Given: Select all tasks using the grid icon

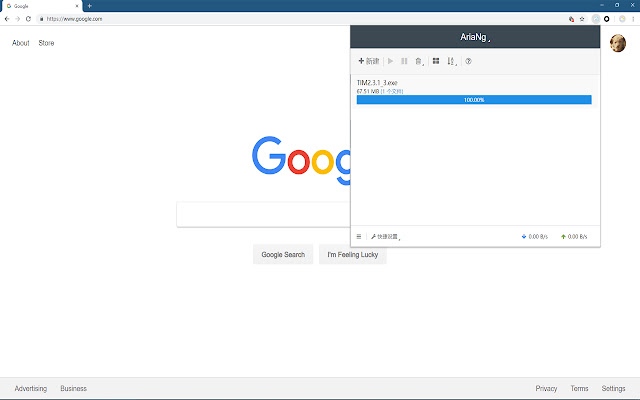Looking at the screenshot, I should 436,61.
